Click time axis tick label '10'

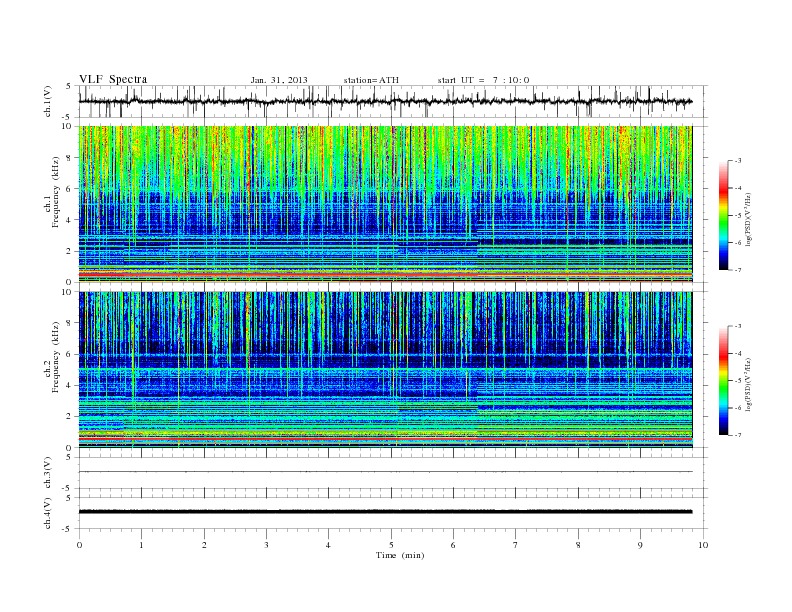pyautogui.click(x=703, y=545)
